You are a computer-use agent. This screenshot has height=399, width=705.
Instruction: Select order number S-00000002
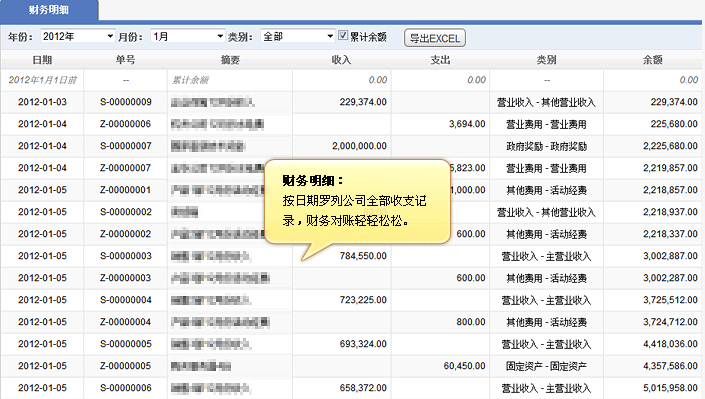(x=125, y=212)
